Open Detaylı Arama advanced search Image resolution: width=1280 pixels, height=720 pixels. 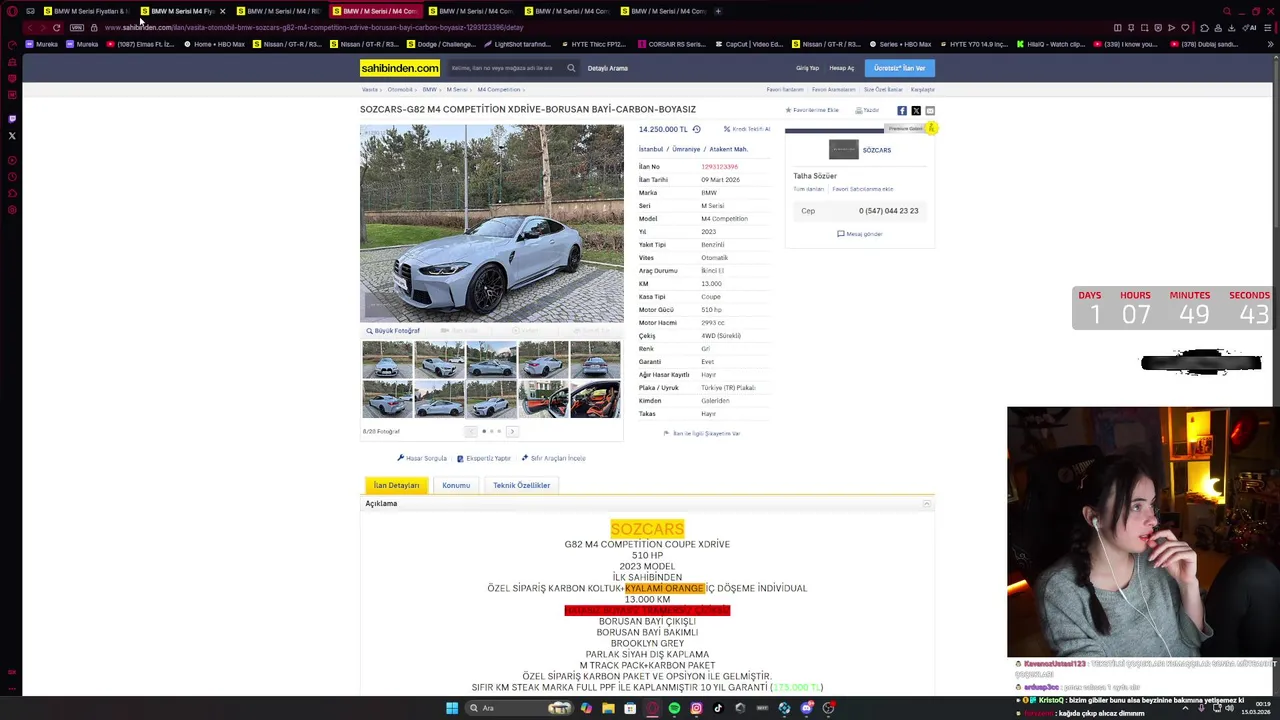click(x=608, y=68)
